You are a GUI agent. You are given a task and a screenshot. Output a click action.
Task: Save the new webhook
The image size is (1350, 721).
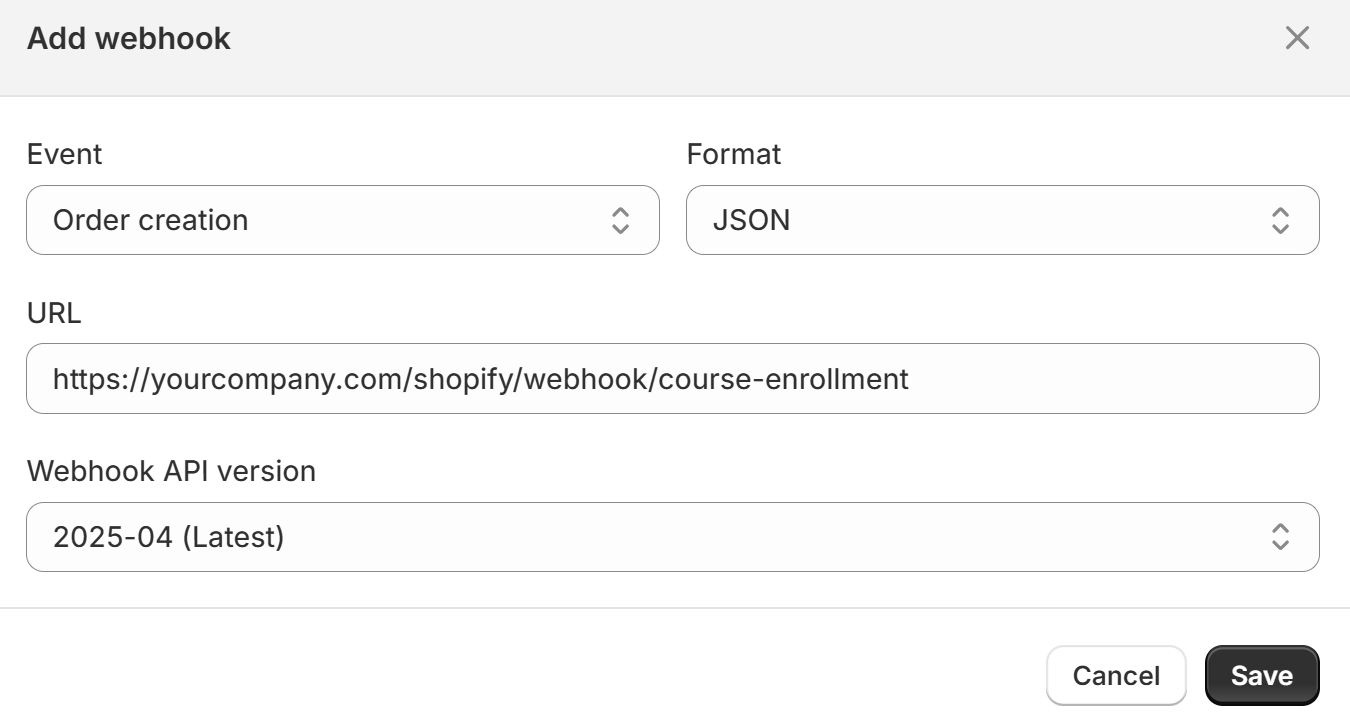tap(1262, 676)
